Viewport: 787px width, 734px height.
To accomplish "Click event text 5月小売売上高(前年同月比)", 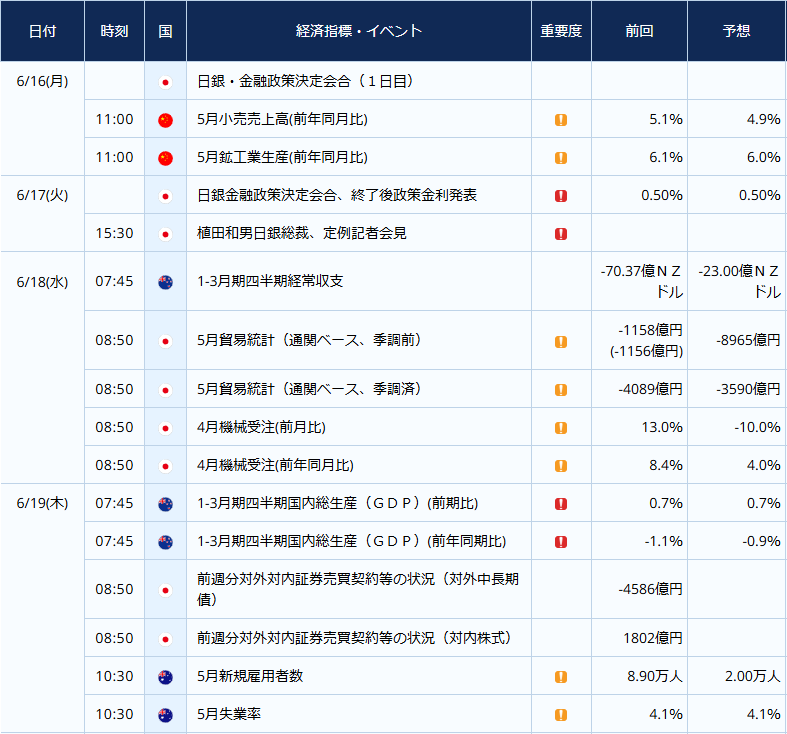I will pyautogui.click(x=282, y=119).
